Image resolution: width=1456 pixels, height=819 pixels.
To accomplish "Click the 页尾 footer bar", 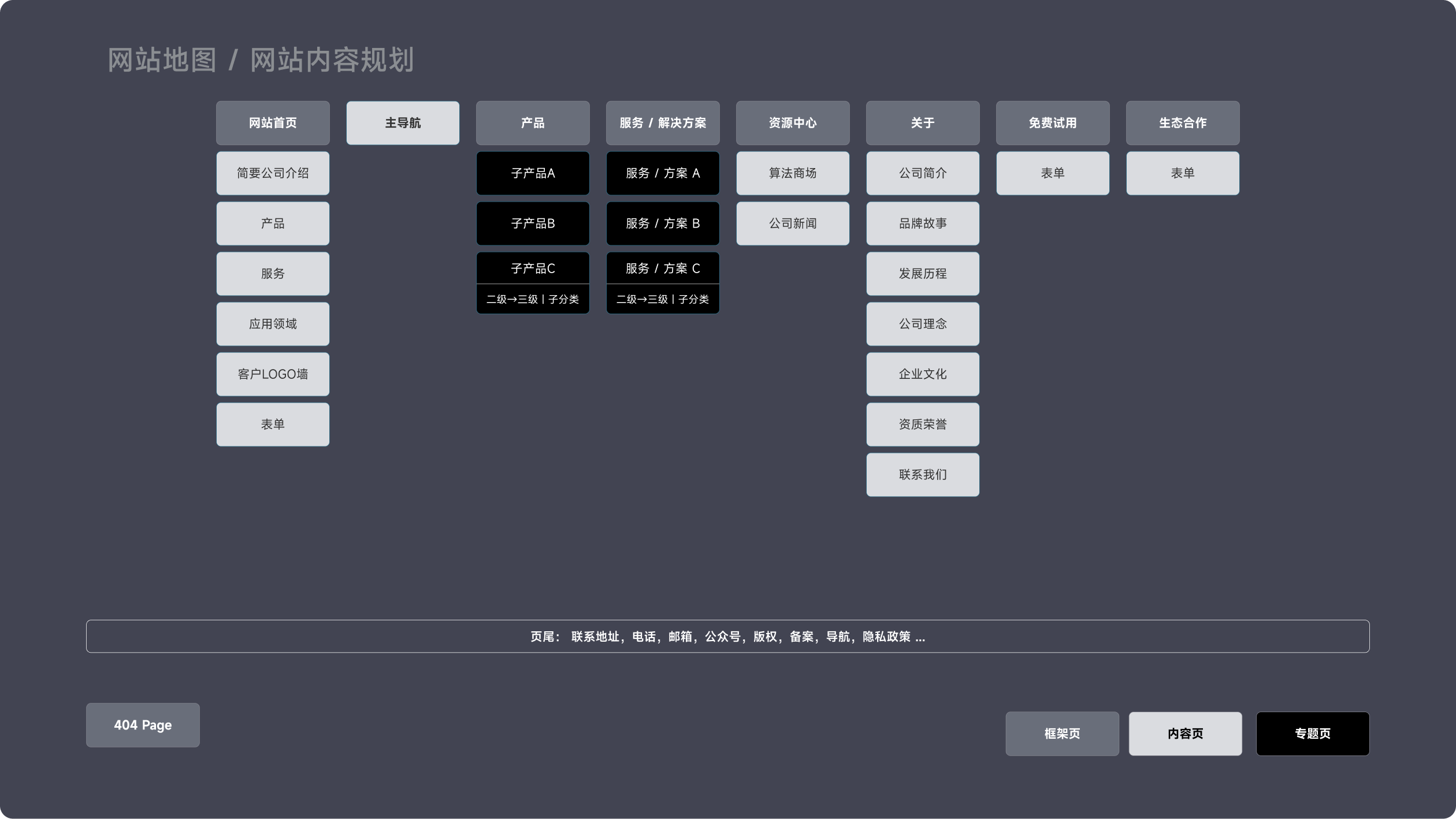I will pos(727,636).
